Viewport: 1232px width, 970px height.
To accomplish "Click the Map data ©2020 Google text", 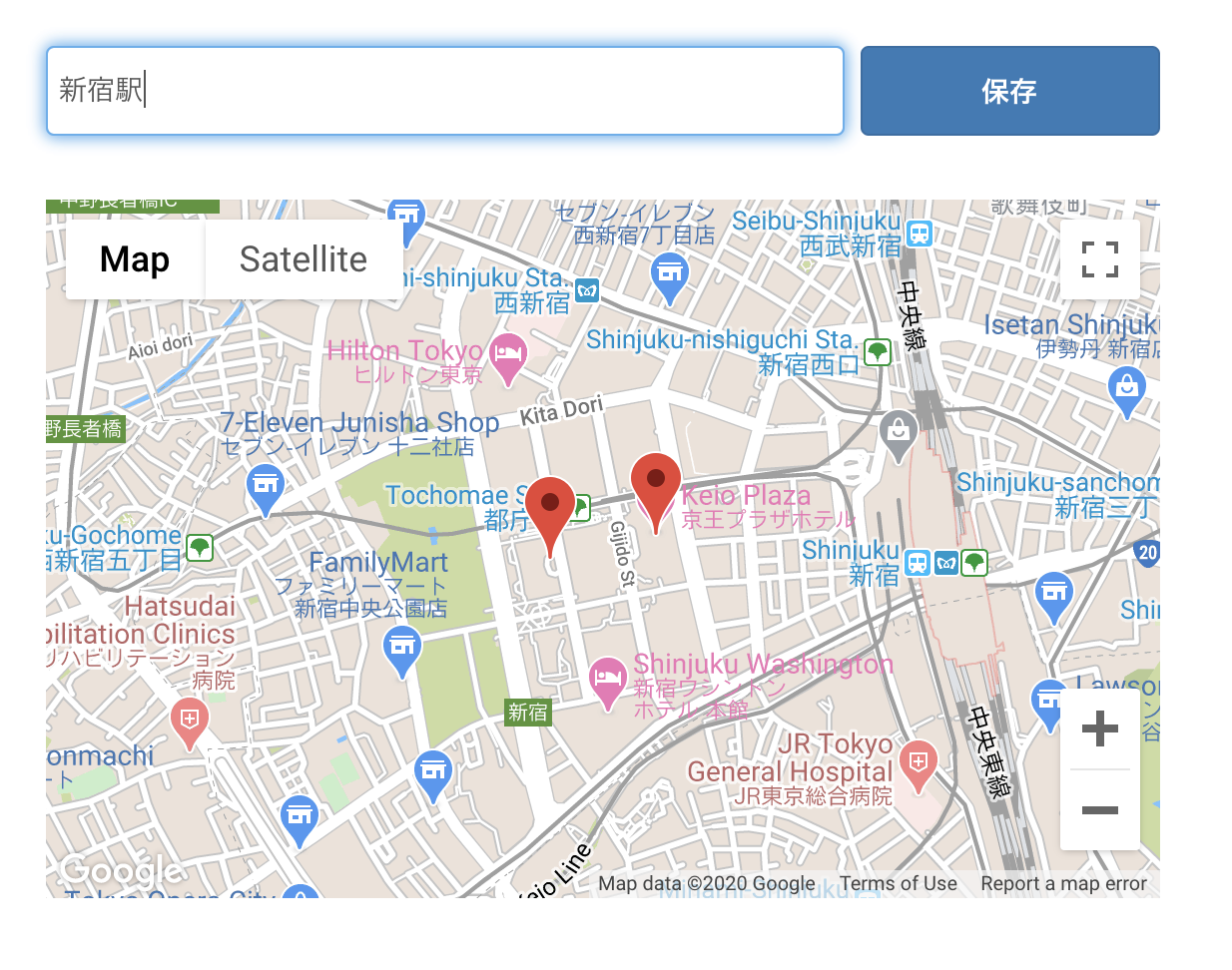I will pos(707,883).
